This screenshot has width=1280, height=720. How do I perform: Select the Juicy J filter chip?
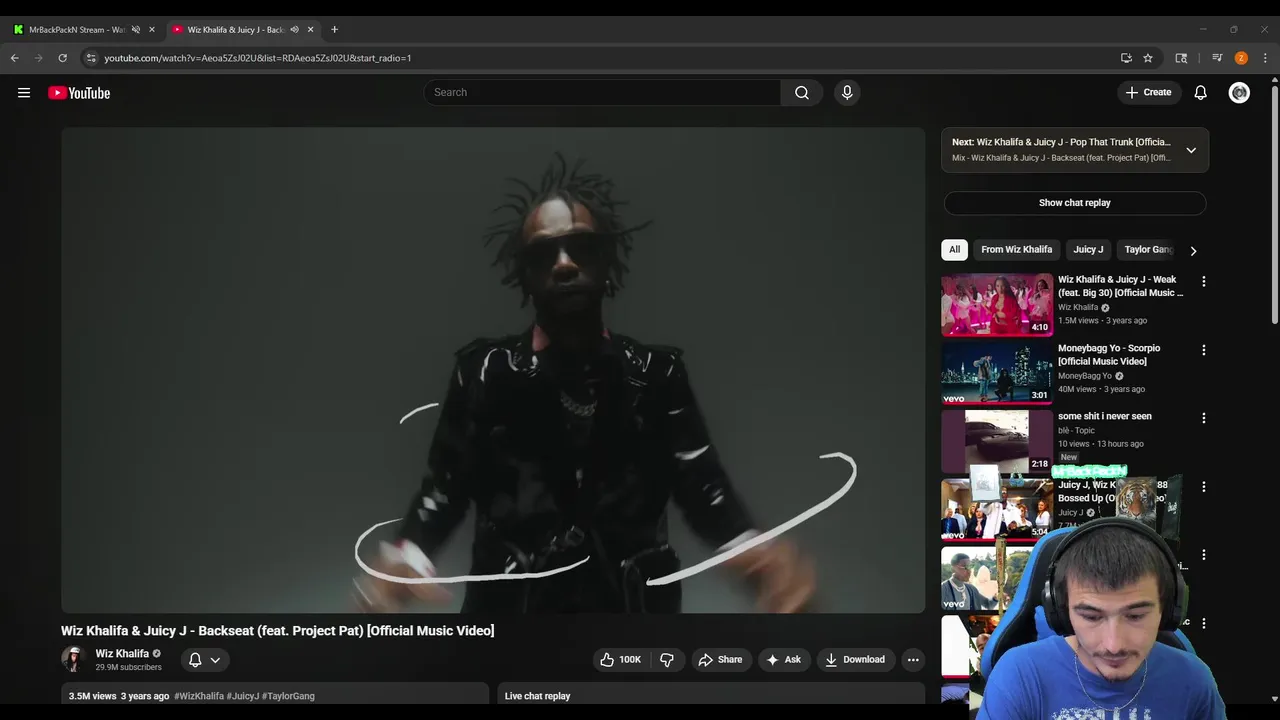pos(1088,249)
